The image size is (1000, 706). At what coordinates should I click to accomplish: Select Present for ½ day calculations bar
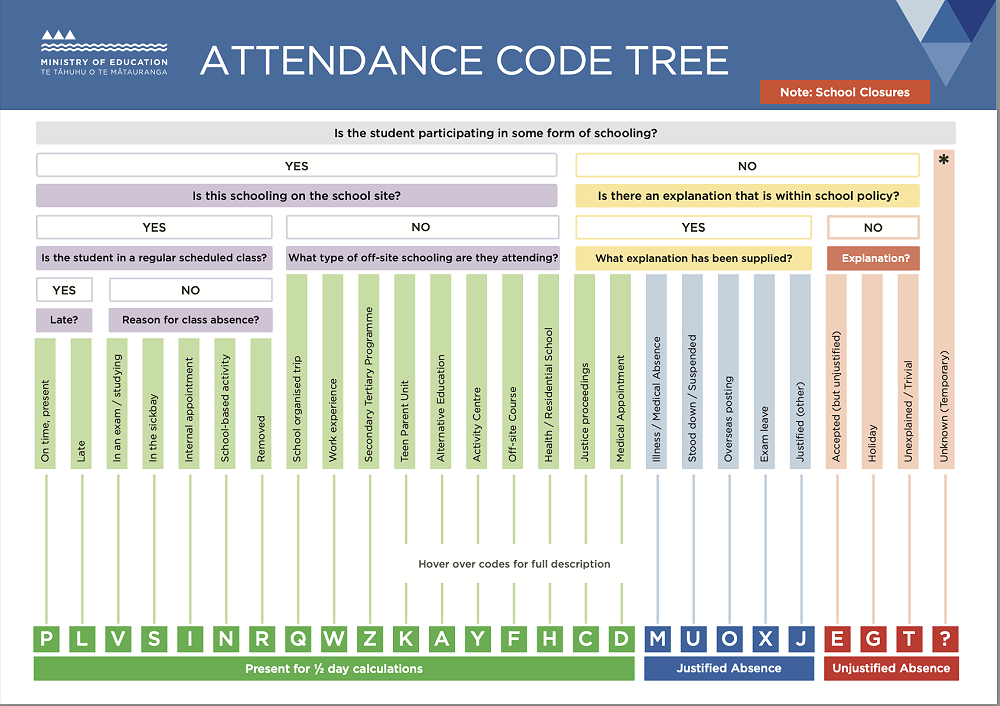click(334, 668)
